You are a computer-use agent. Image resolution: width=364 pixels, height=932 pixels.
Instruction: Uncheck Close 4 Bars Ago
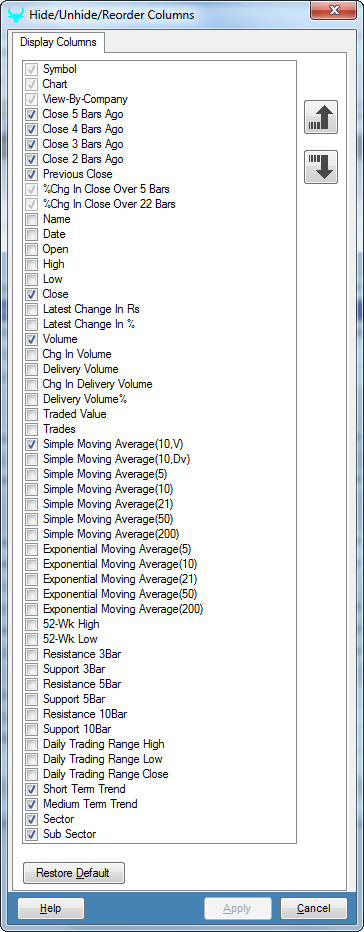pos(32,129)
